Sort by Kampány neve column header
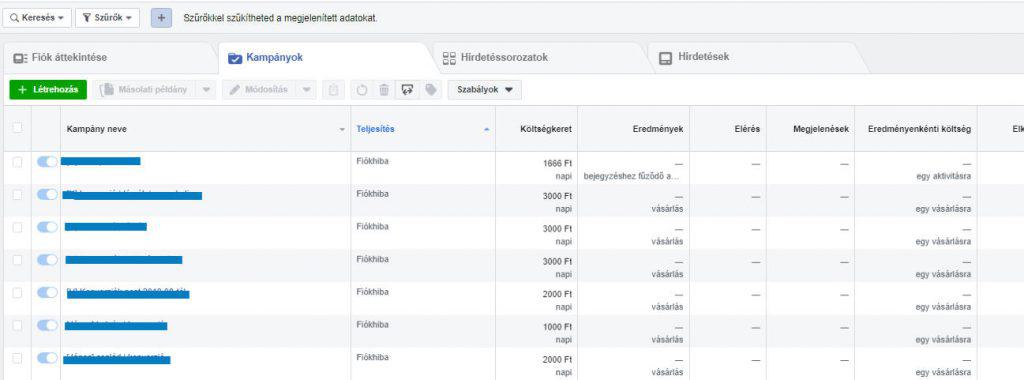Viewport: 1024px width, 380px height. [97, 129]
